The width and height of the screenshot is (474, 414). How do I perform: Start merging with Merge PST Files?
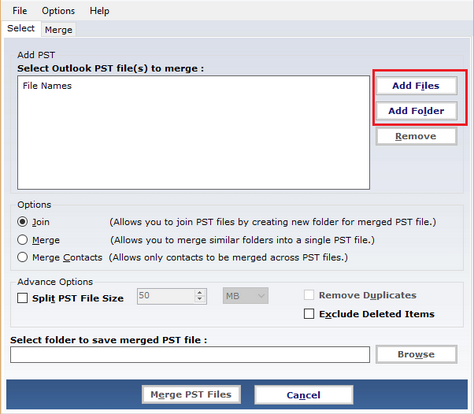[191, 395]
